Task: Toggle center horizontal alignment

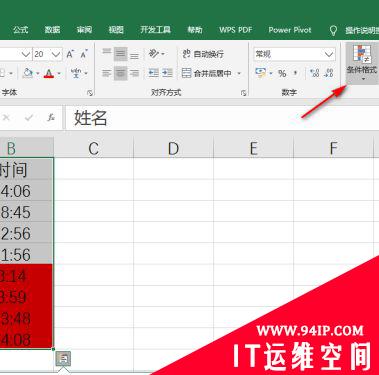Action: click(120, 73)
